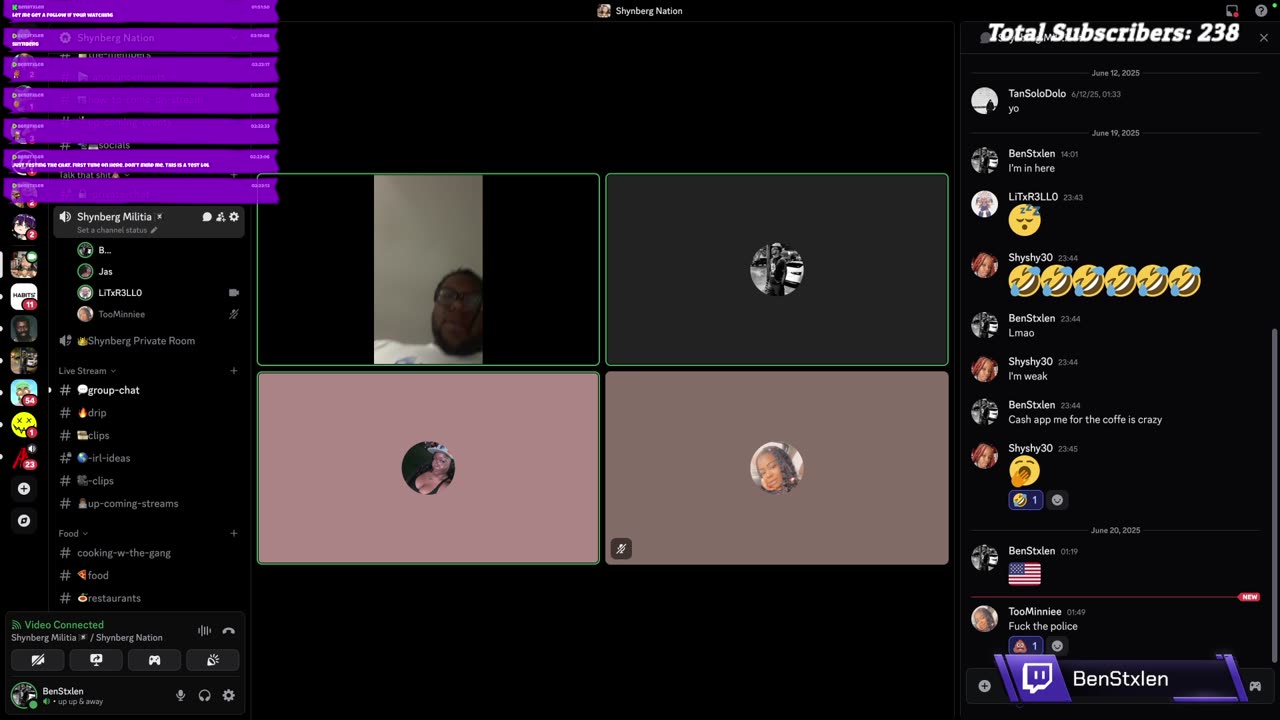Toggle noise suppression waveform icon
The height and width of the screenshot is (720, 1280).
(204, 631)
